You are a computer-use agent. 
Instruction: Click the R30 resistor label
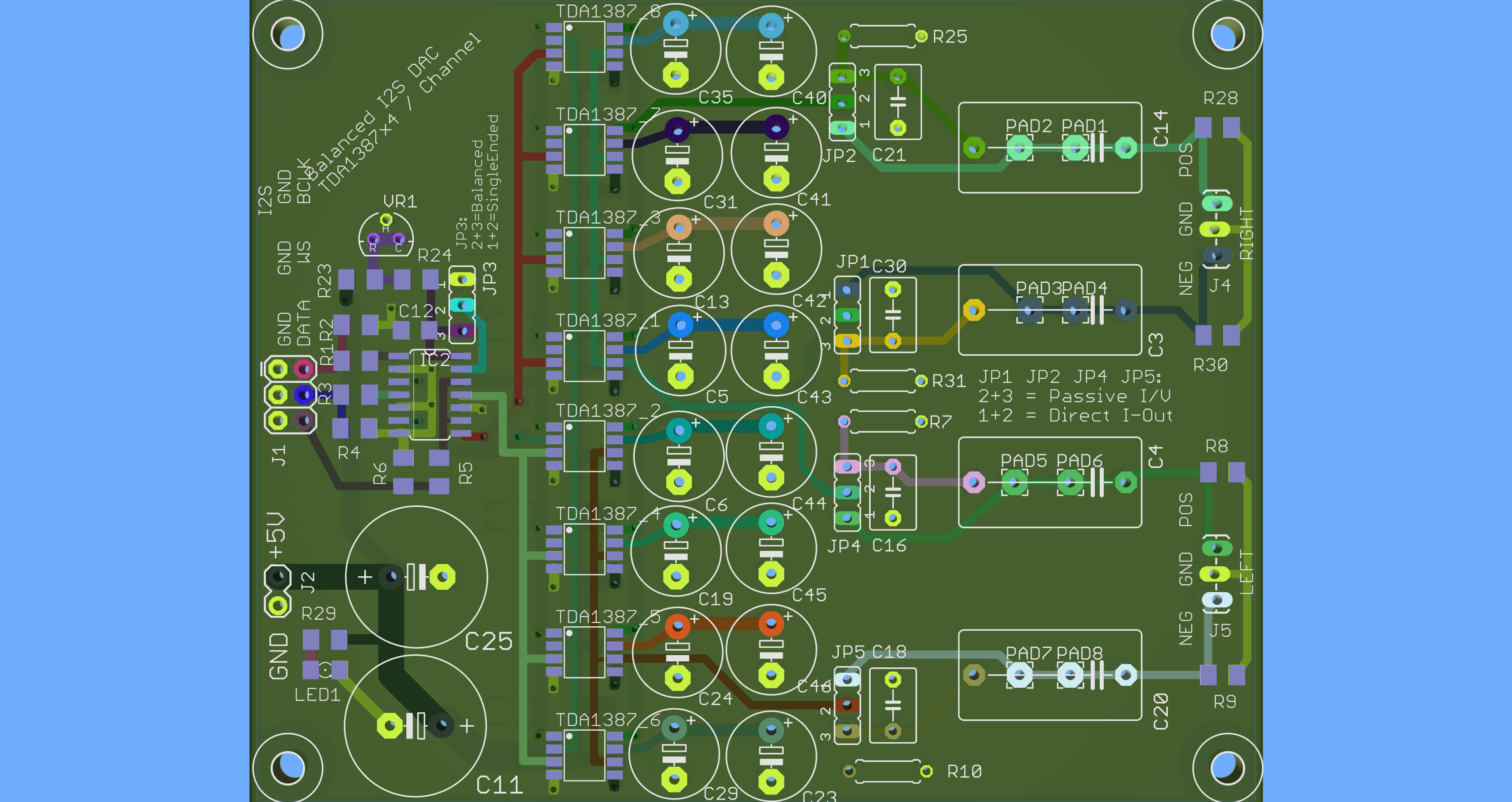1210,365
